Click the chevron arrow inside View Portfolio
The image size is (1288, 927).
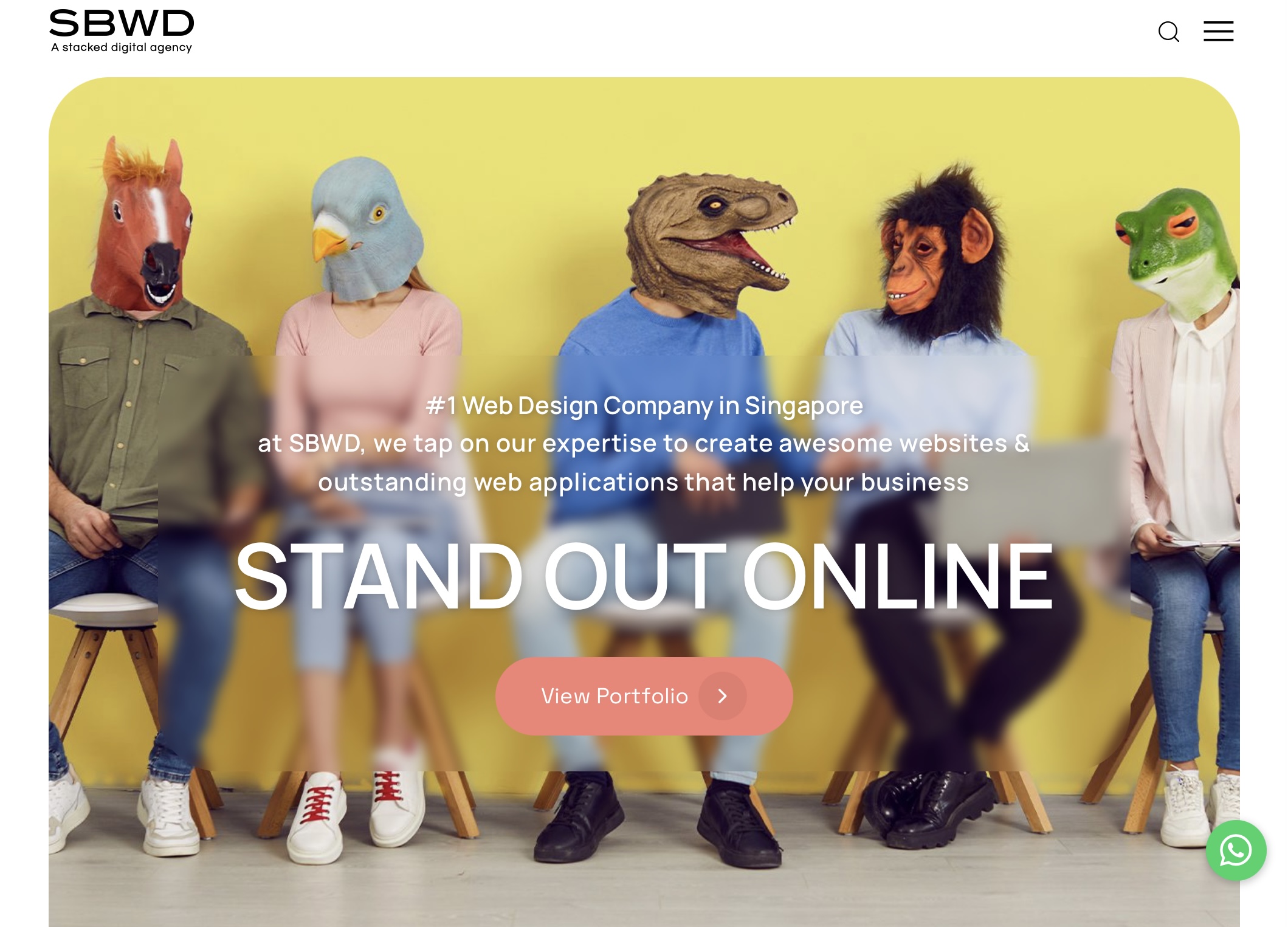click(x=722, y=696)
